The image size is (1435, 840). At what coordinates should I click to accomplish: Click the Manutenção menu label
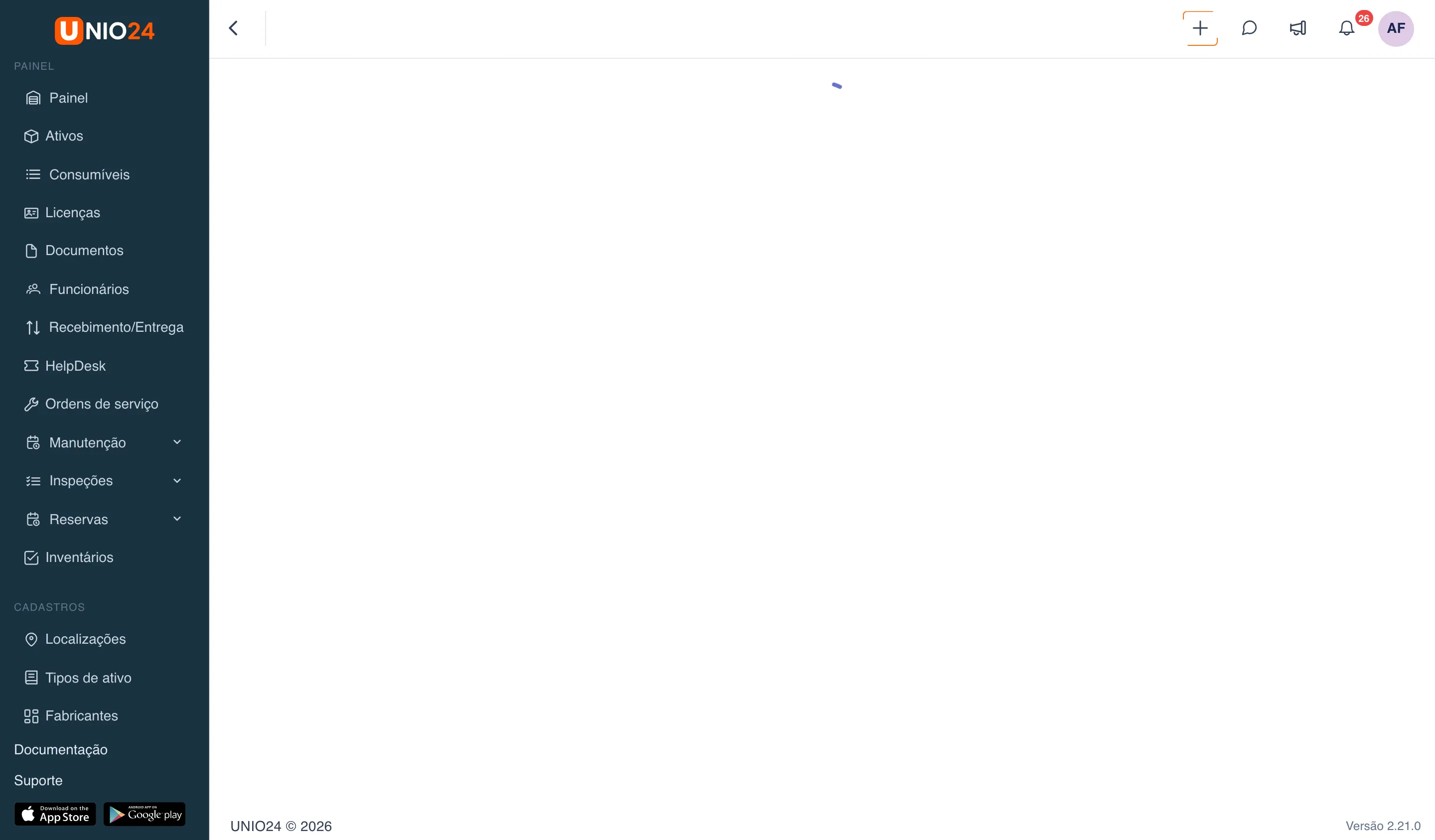coord(88,442)
